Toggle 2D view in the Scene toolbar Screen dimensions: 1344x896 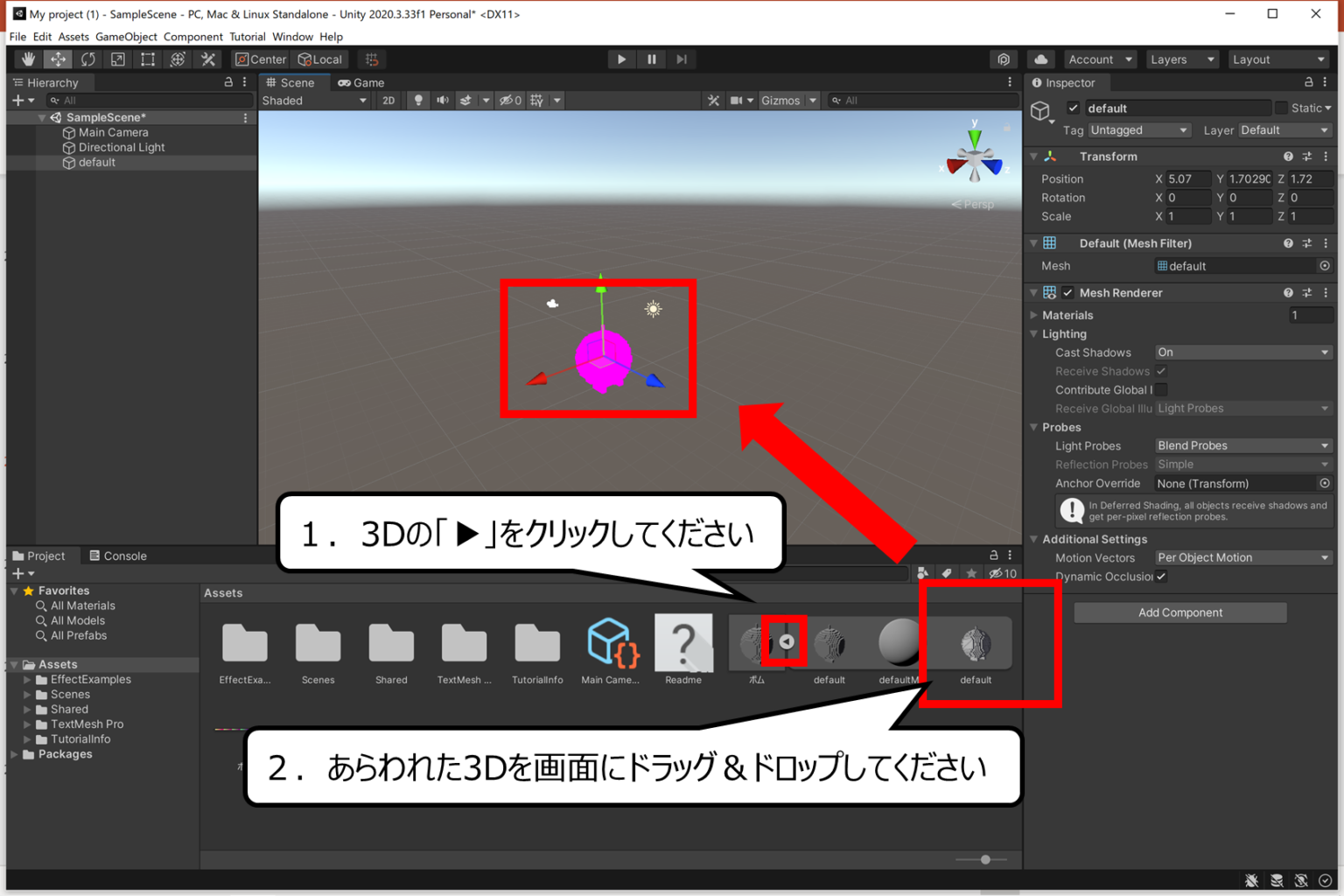[x=388, y=100]
